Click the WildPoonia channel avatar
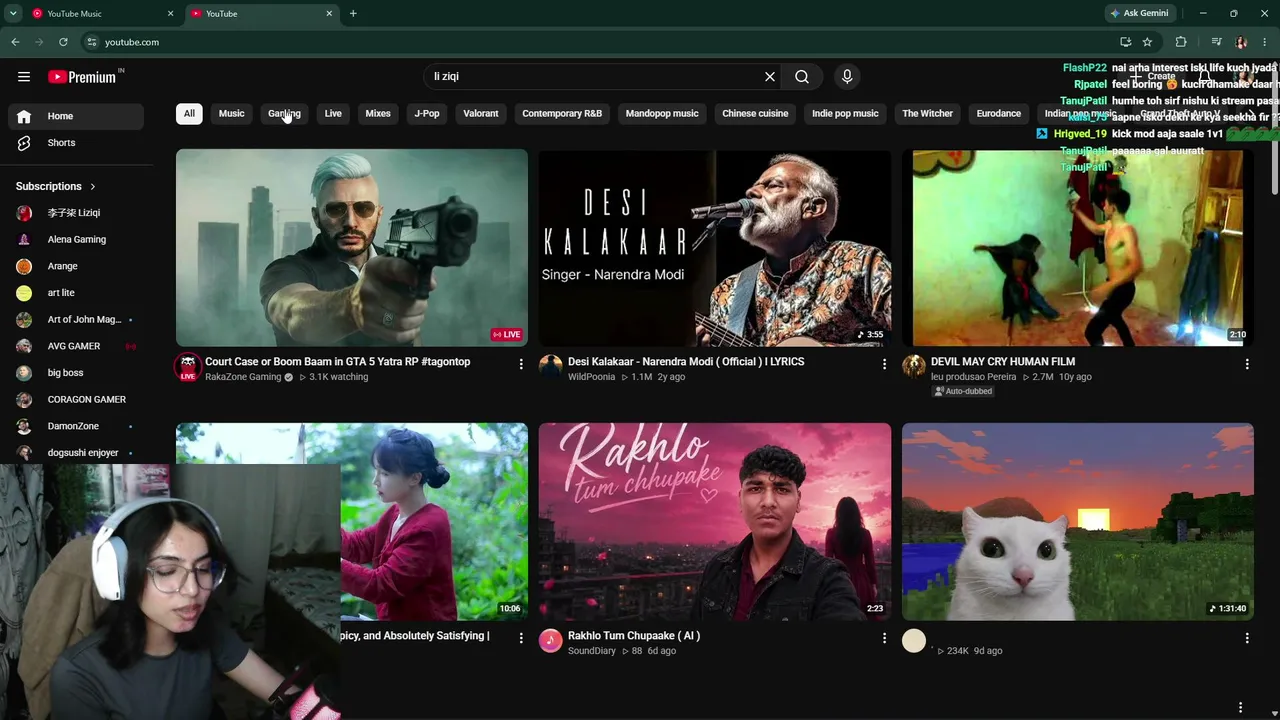 [551, 367]
